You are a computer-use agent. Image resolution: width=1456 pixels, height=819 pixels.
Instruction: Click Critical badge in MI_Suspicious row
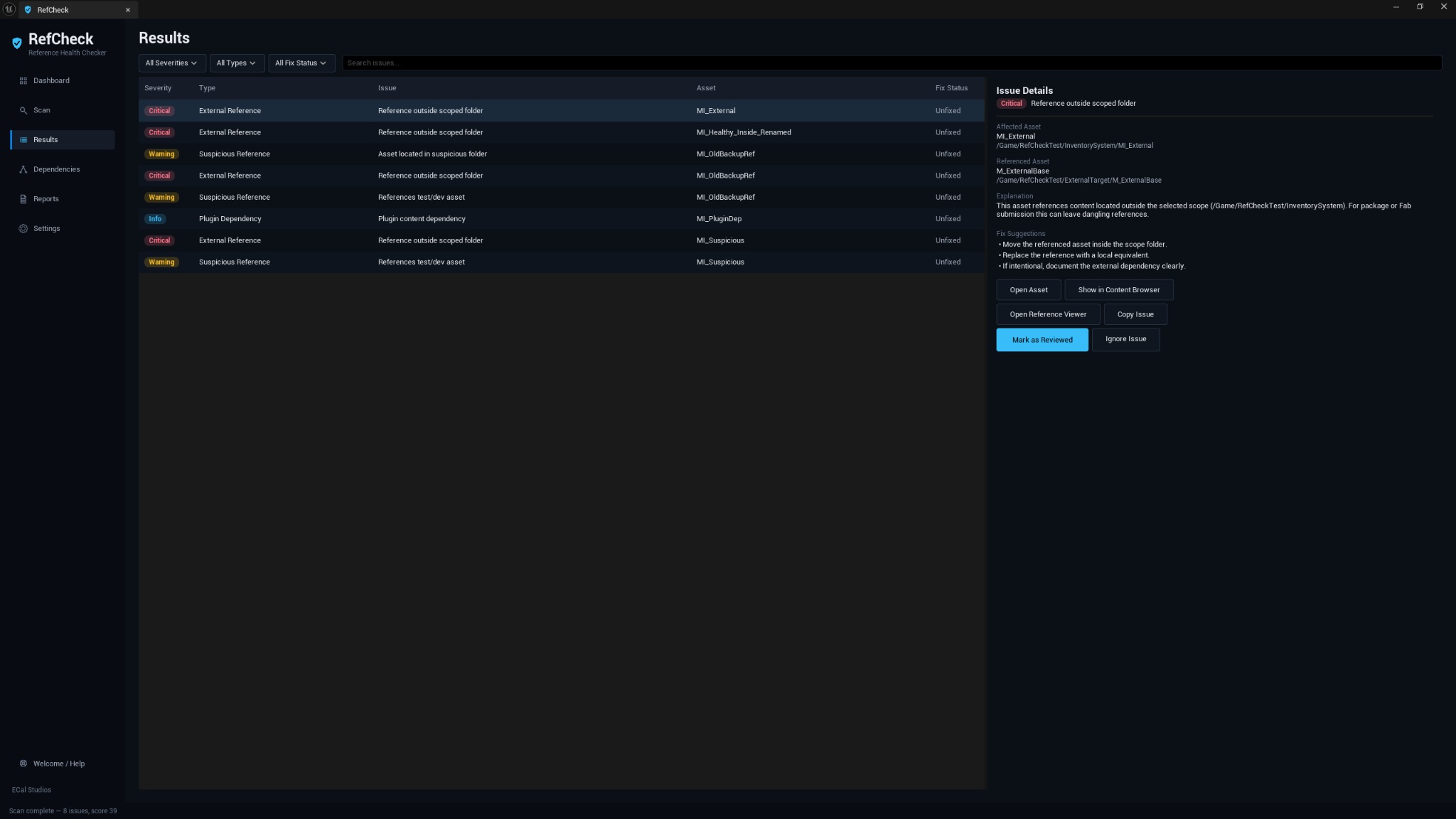pos(159,240)
